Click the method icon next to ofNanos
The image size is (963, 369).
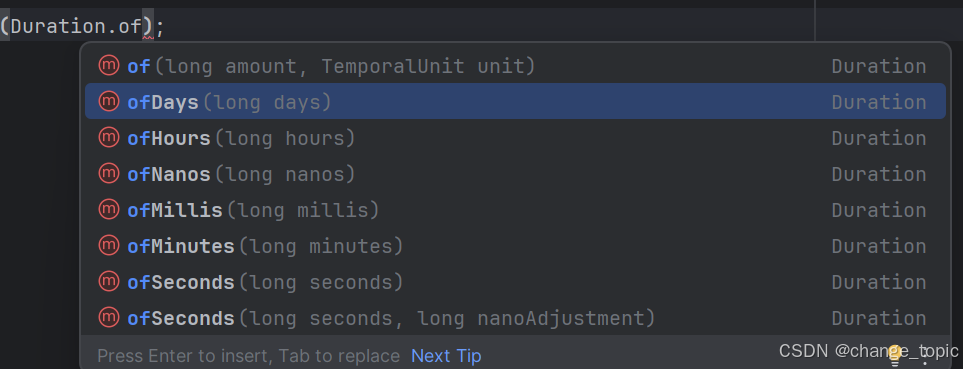[x=109, y=174]
